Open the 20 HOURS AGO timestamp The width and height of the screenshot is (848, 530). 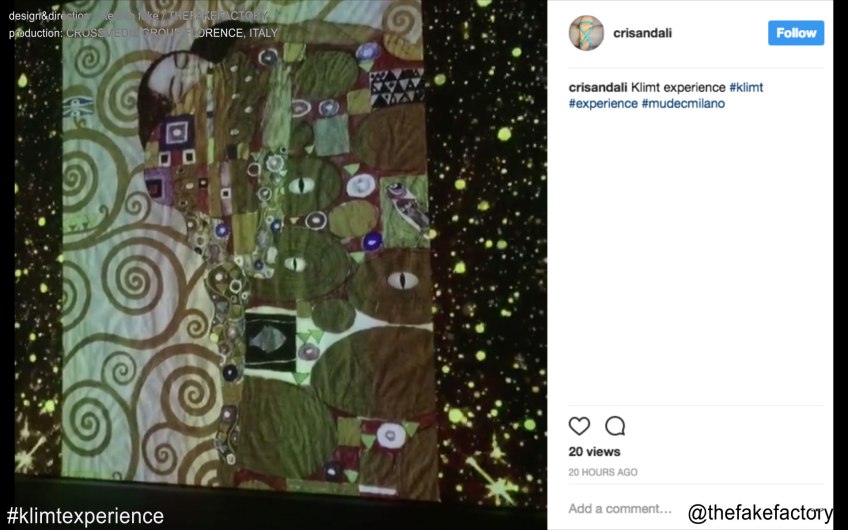pos(603,472)
